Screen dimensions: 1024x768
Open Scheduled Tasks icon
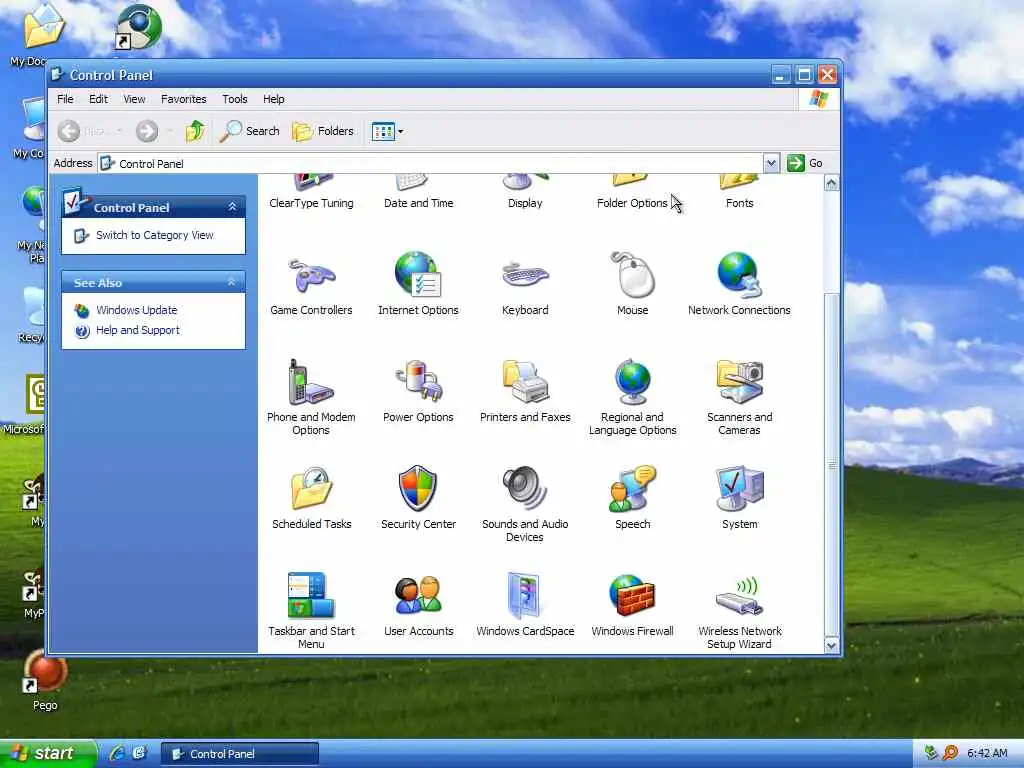[312, 488]
